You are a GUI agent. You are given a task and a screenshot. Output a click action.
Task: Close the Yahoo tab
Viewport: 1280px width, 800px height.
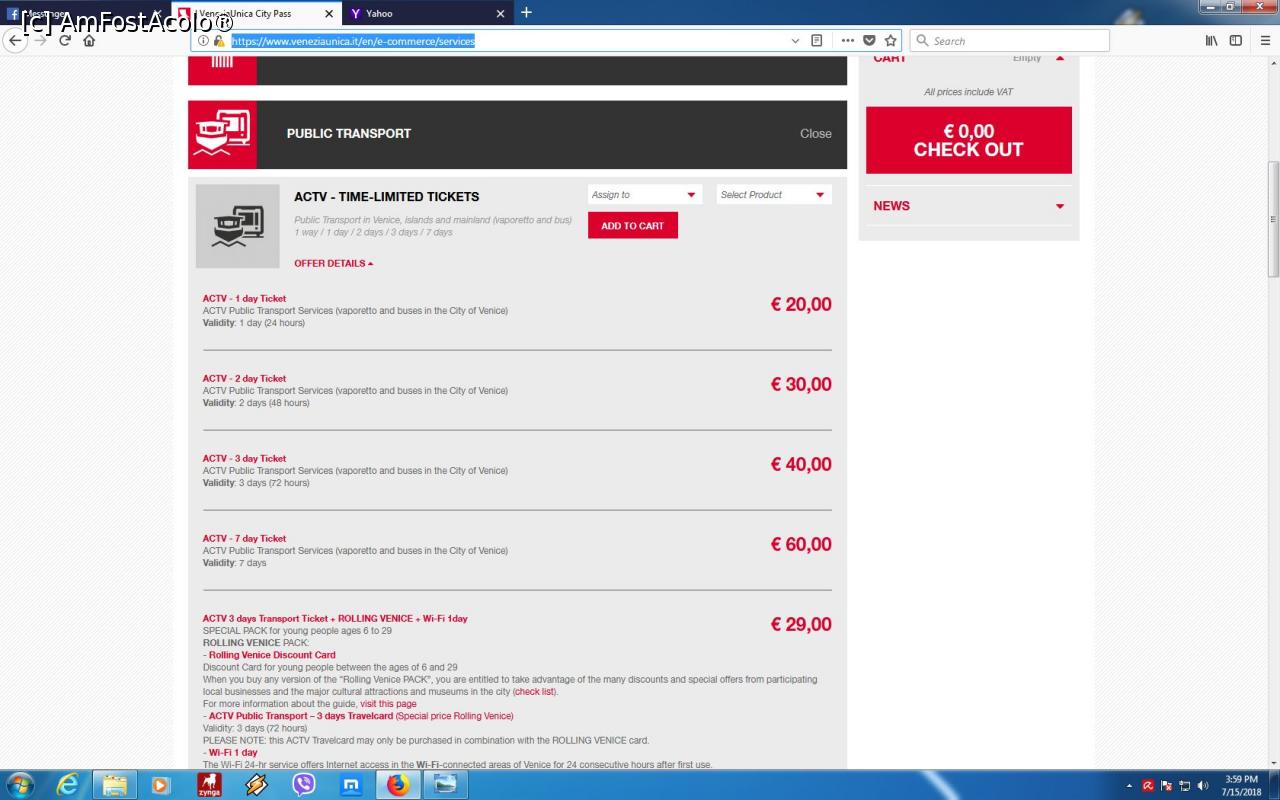501,14
